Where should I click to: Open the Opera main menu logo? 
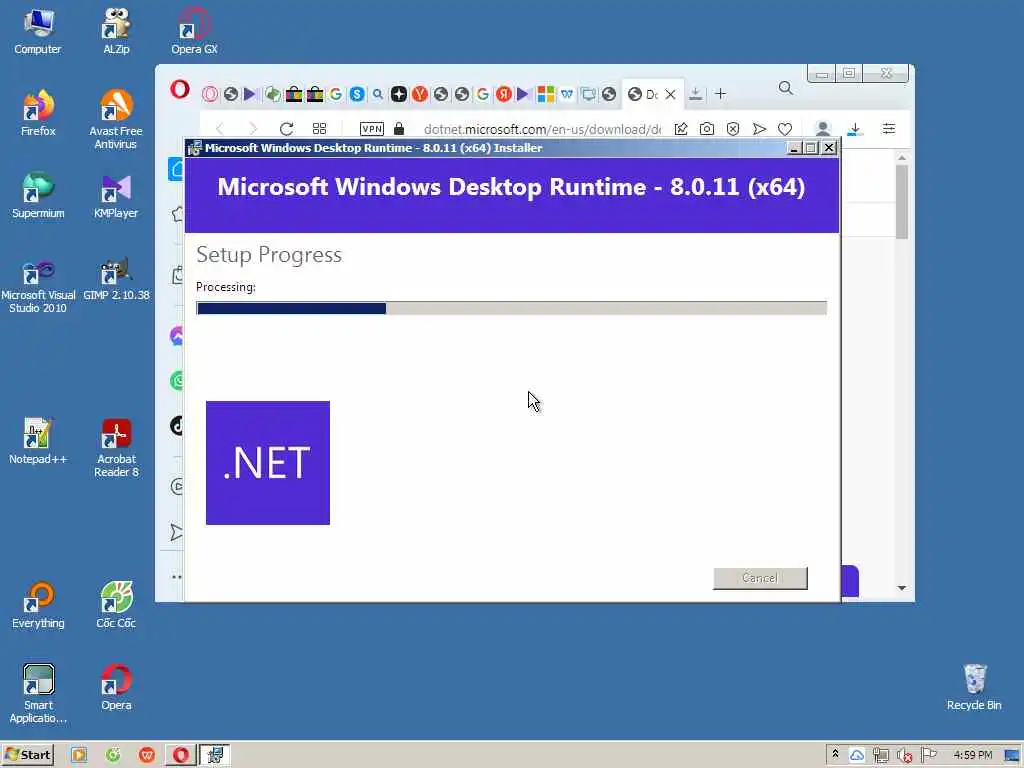point(180,89)
